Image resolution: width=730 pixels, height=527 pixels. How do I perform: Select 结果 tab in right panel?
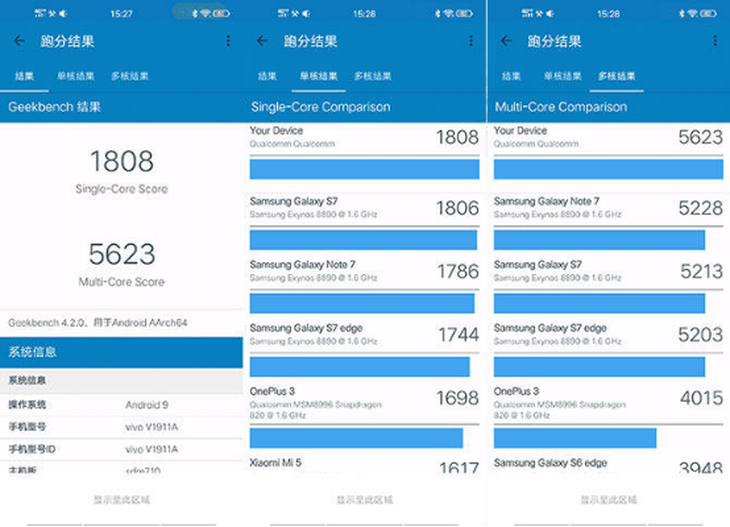[x=511, y=76]
